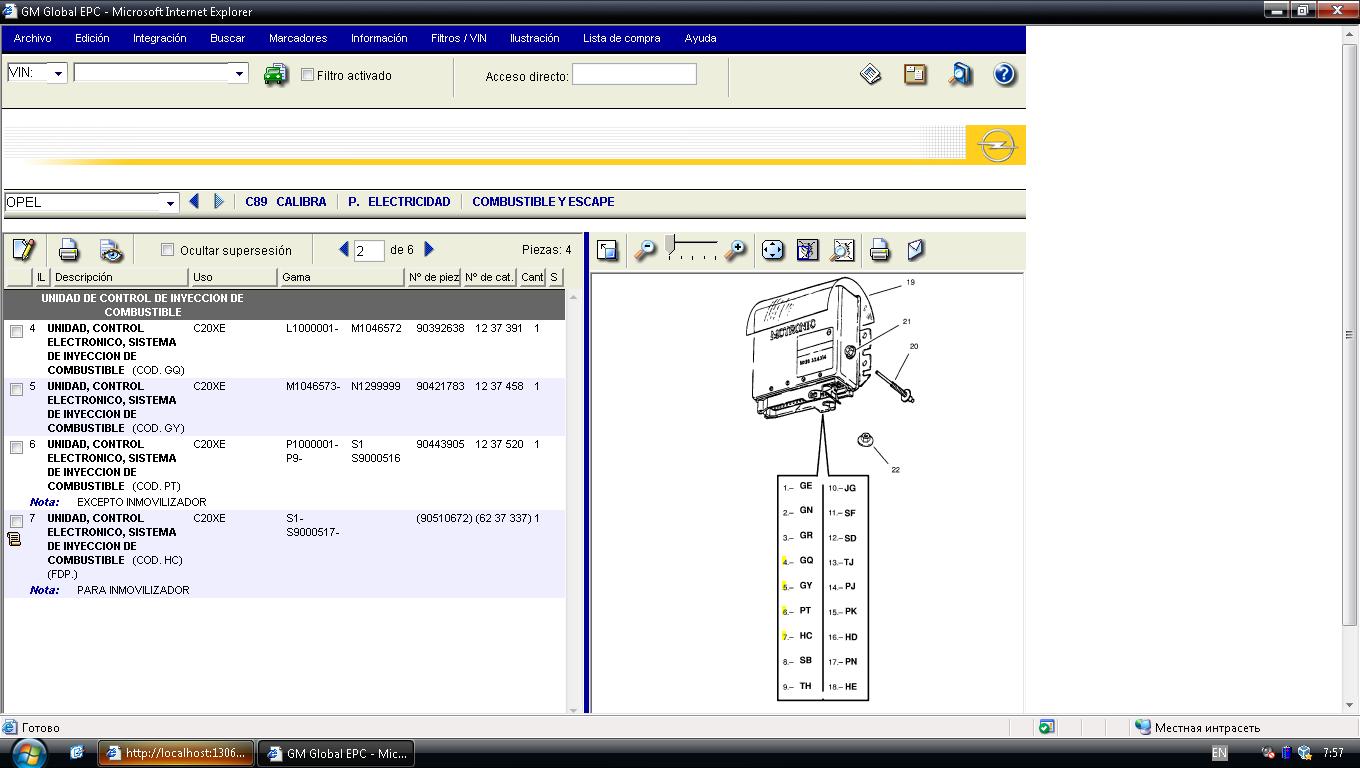The height and width of the screenshot is (768, 1360).
Task: Click the detach illustration window icon
Action: pos(607,250)
